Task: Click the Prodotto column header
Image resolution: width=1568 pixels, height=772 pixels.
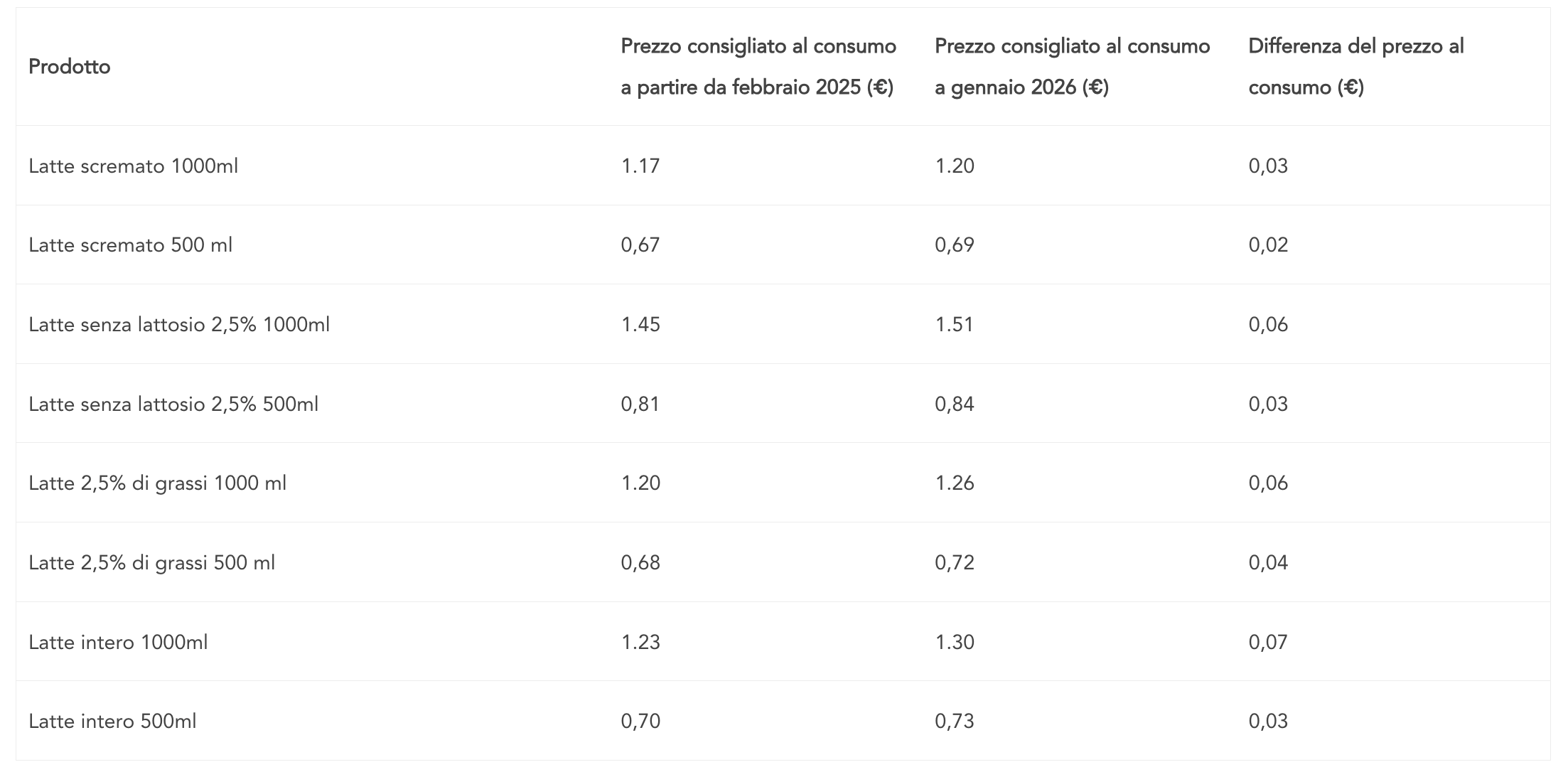Action: click(70, 67)
